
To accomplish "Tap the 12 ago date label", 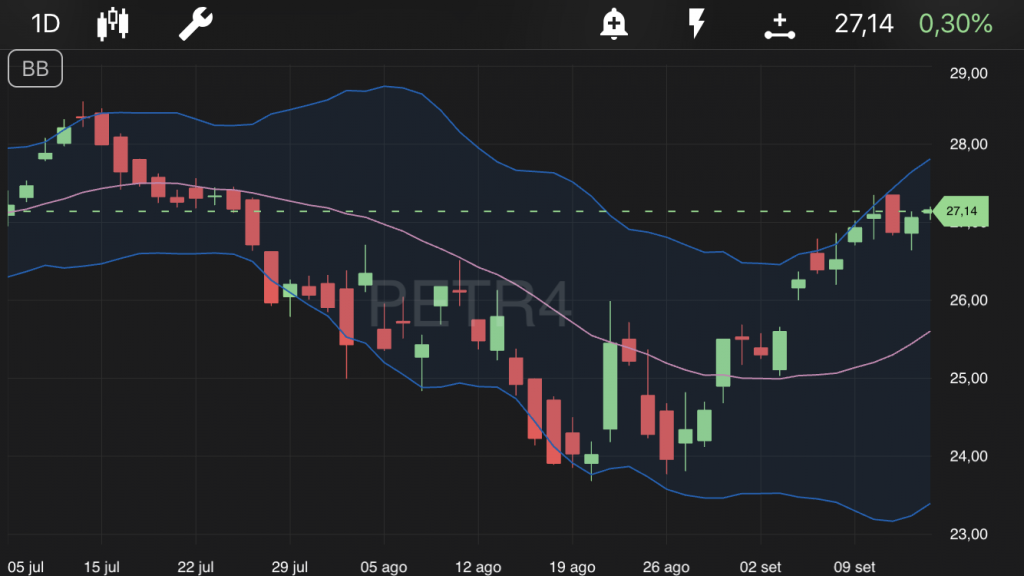I will [x=477, y=567].
